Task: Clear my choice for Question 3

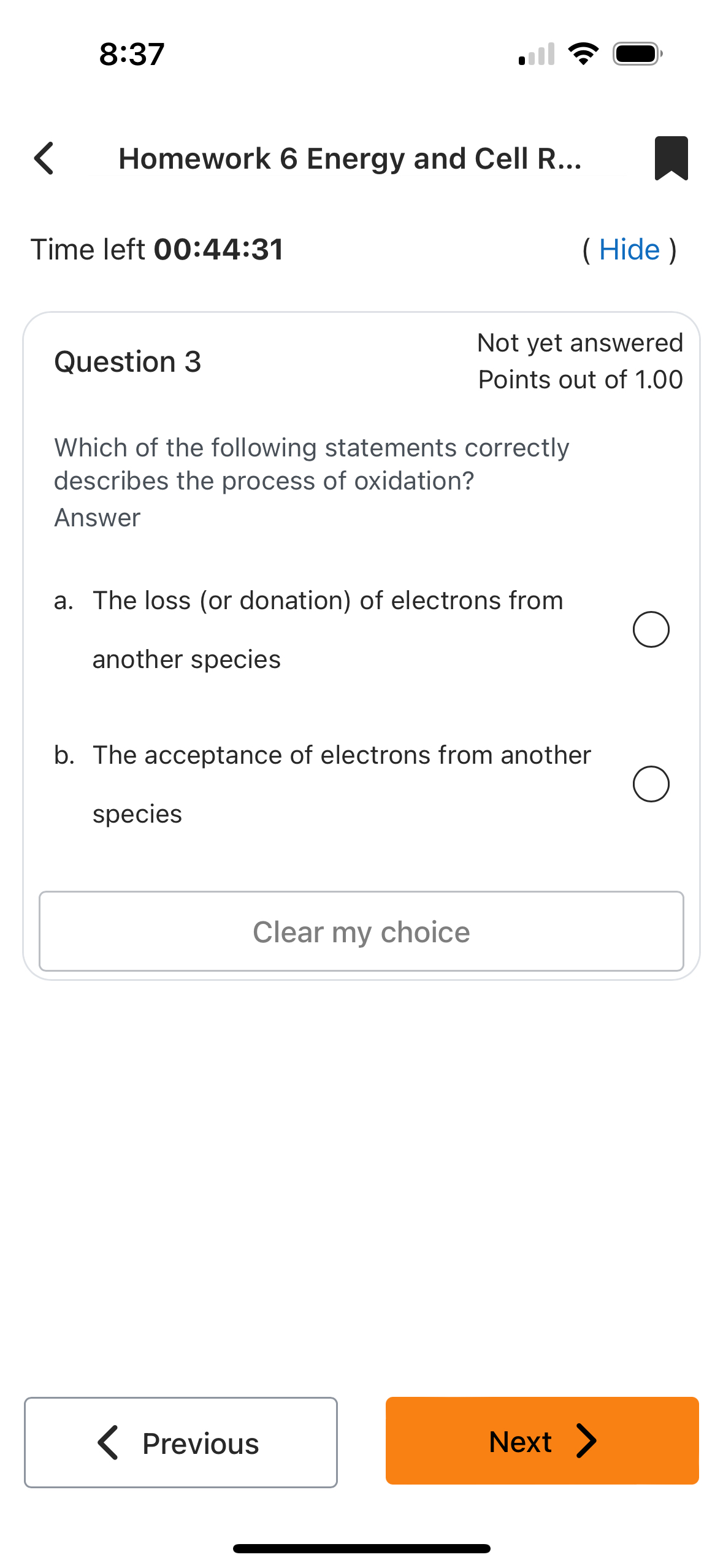Action: tap(361, 931)
